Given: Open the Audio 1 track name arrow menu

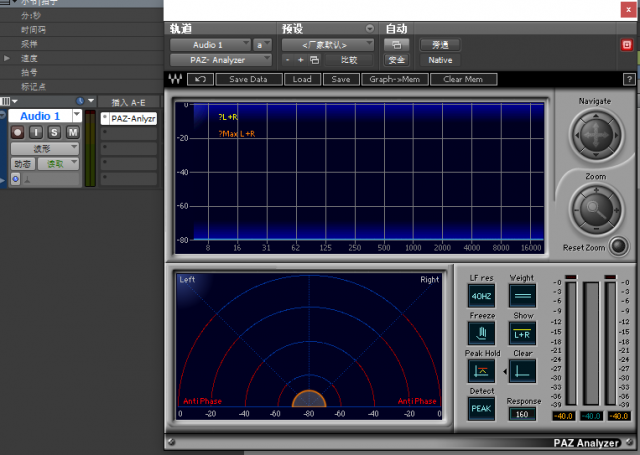Looking at the screenshot, I should 77,116.
